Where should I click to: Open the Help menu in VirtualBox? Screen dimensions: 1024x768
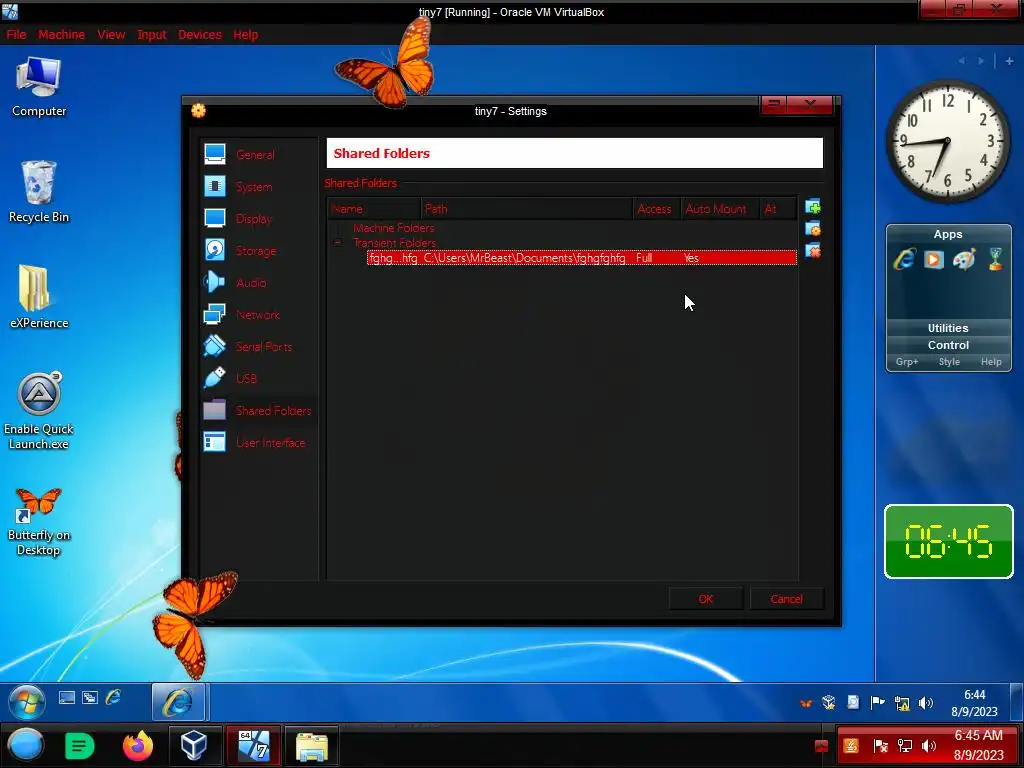pyautogui.click(x=246, y=35)
